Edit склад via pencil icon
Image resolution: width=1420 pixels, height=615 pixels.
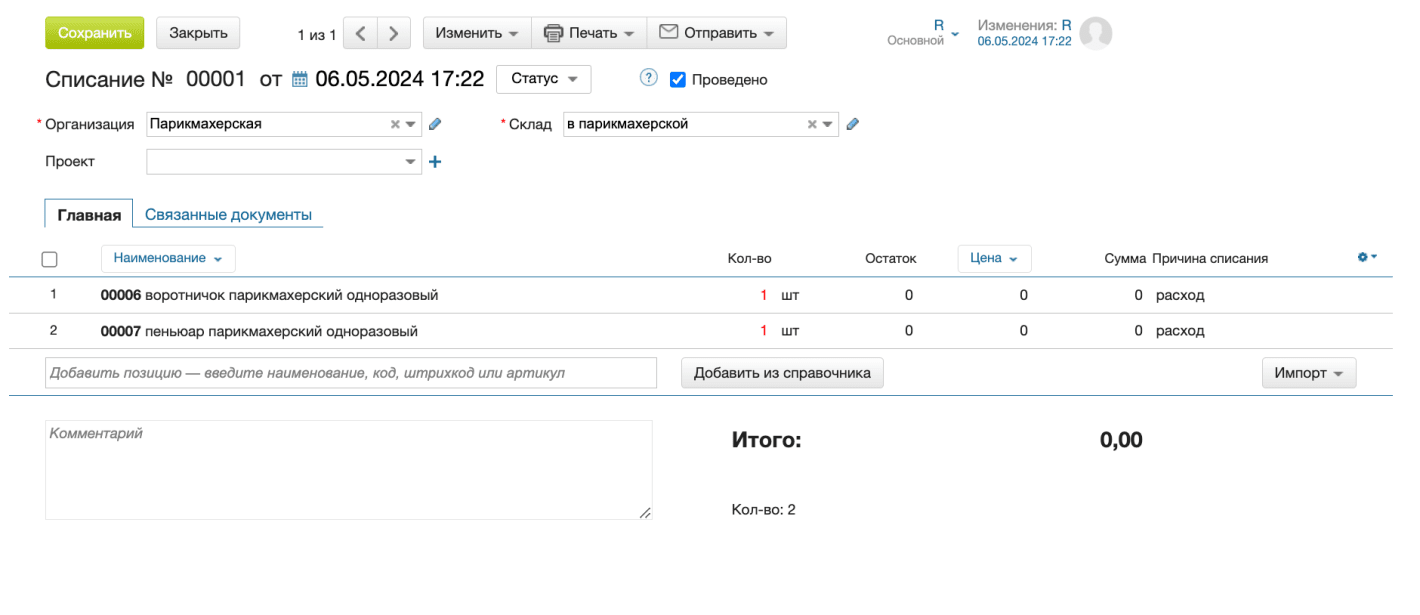click(853, 123)
